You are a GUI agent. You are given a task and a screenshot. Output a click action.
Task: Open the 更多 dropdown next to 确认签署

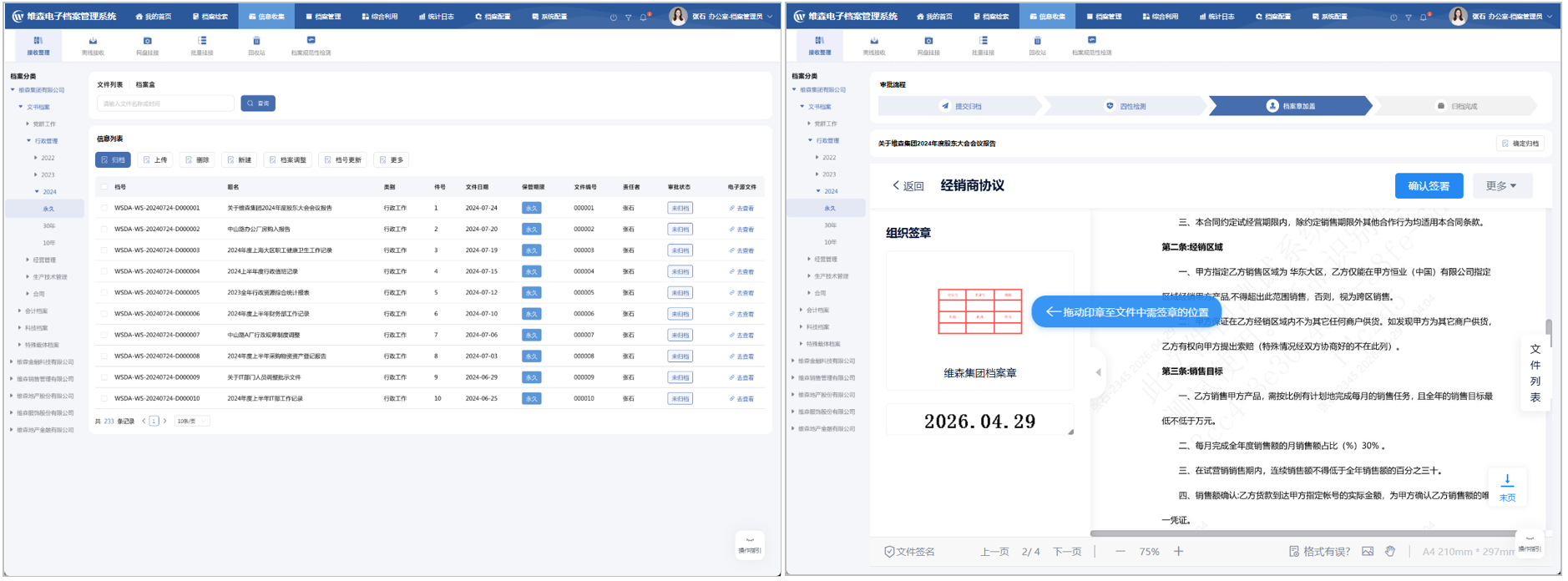(x=1501, y=185)
